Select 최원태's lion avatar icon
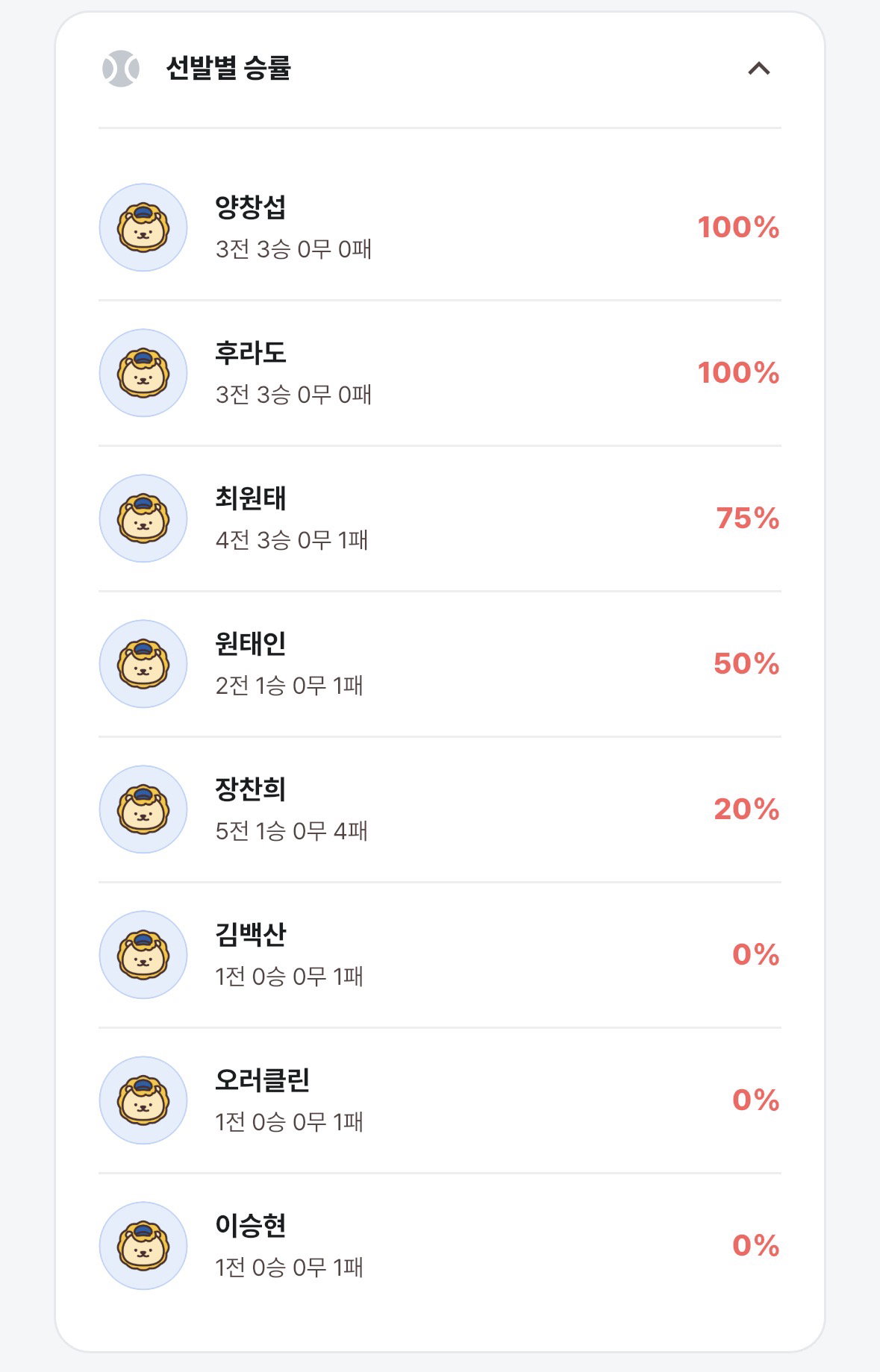The height and width of the screenshot is (1372, 880). 143,519
